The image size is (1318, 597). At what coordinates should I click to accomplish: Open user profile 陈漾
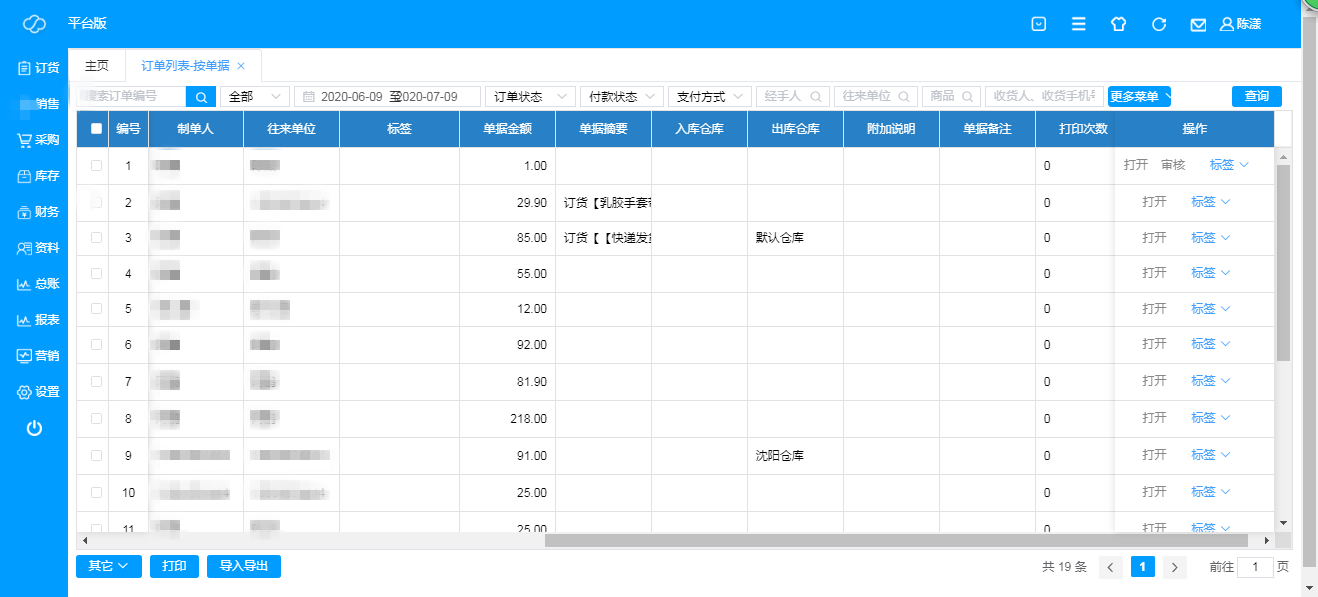click(1241, 24)
